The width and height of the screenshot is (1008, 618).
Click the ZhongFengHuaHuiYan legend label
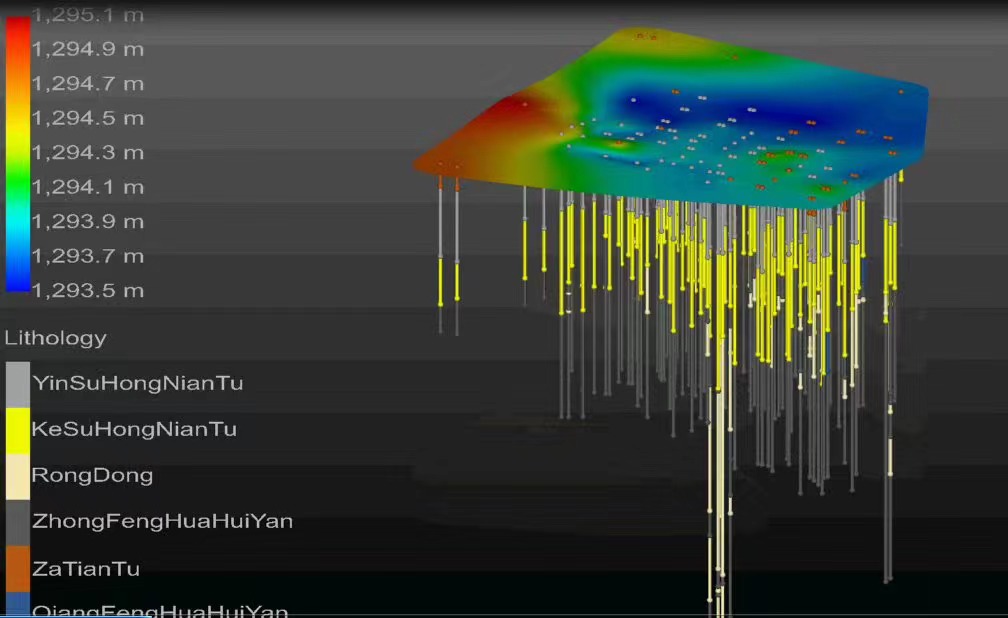(x=163, y=521)
